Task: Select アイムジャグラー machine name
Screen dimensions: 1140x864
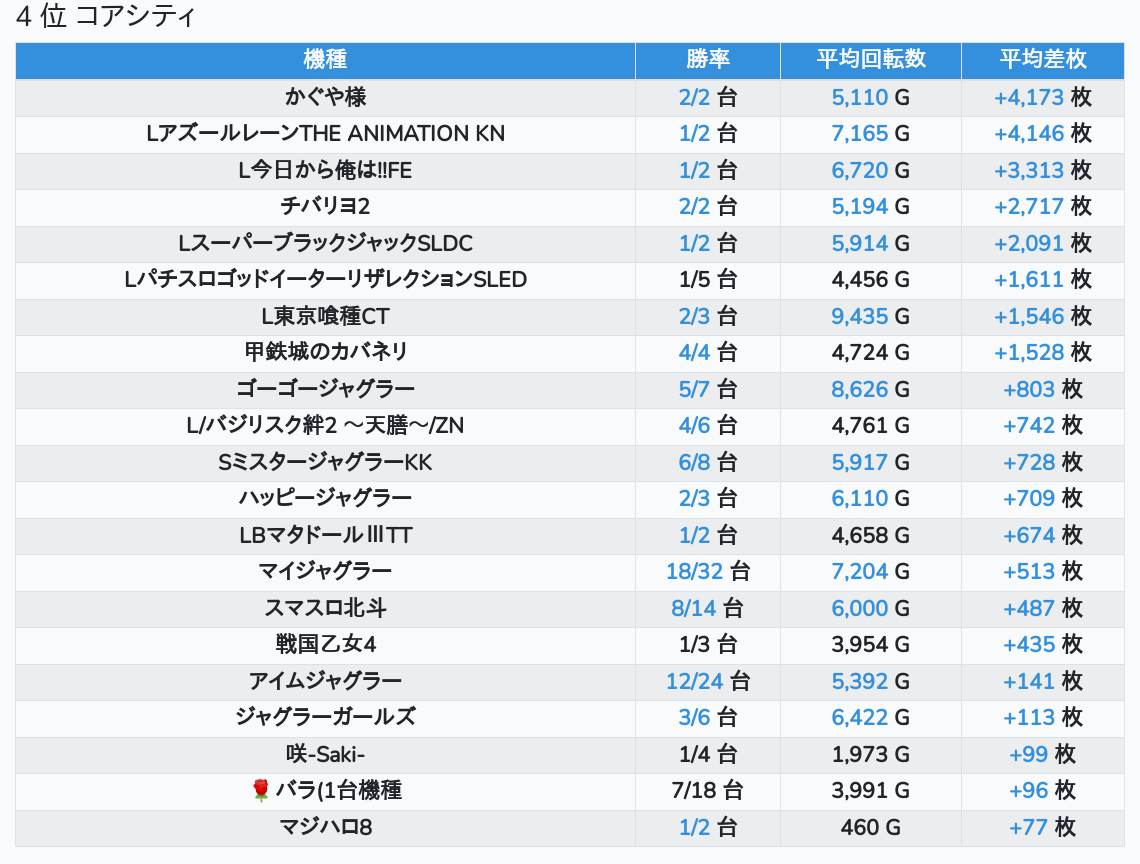Action: [x=325, y=681]
